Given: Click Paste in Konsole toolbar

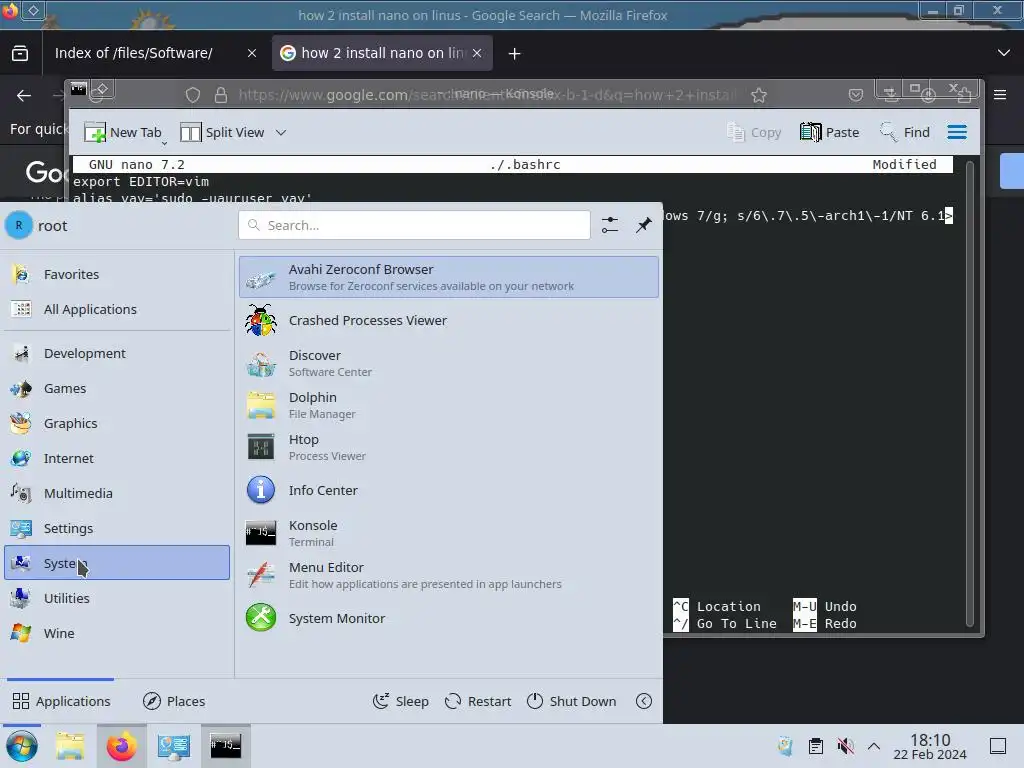Looking at the screenshot, I should [x=829, y=133].
